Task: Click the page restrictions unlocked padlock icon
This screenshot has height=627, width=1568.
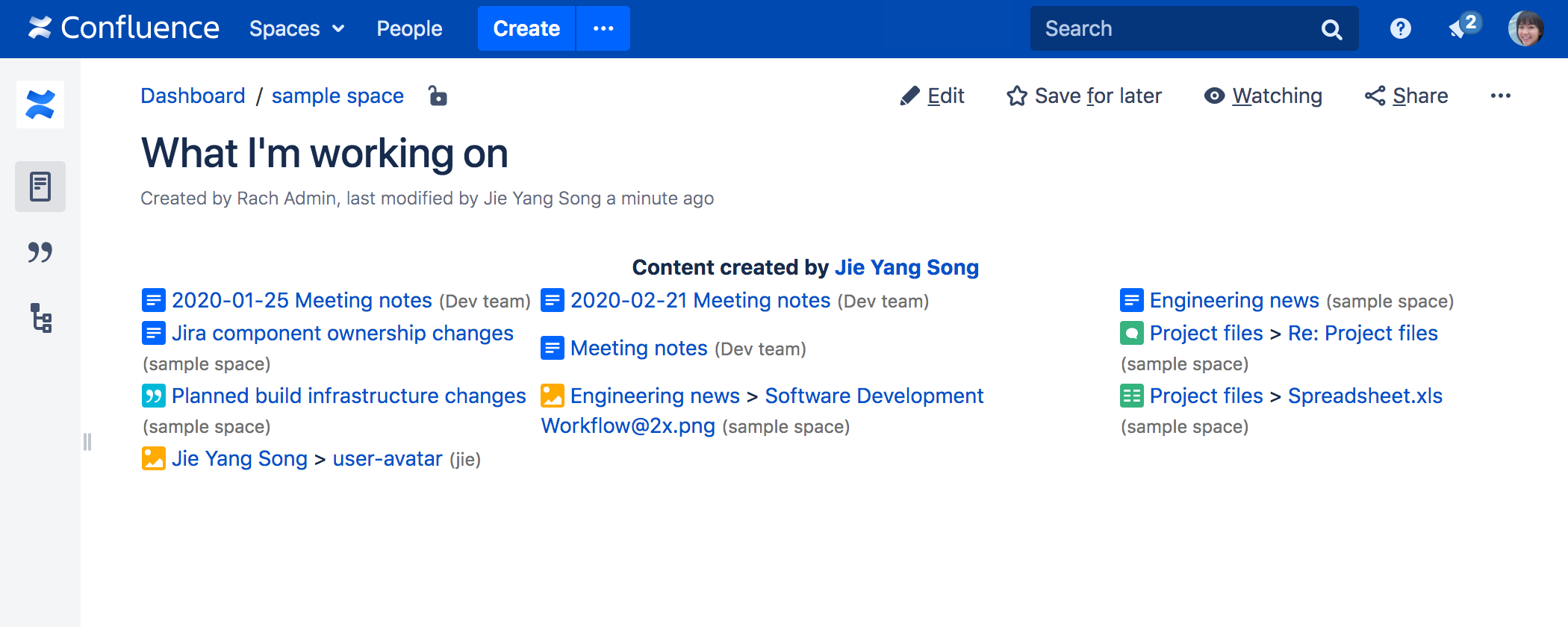Action: point(438,96)
